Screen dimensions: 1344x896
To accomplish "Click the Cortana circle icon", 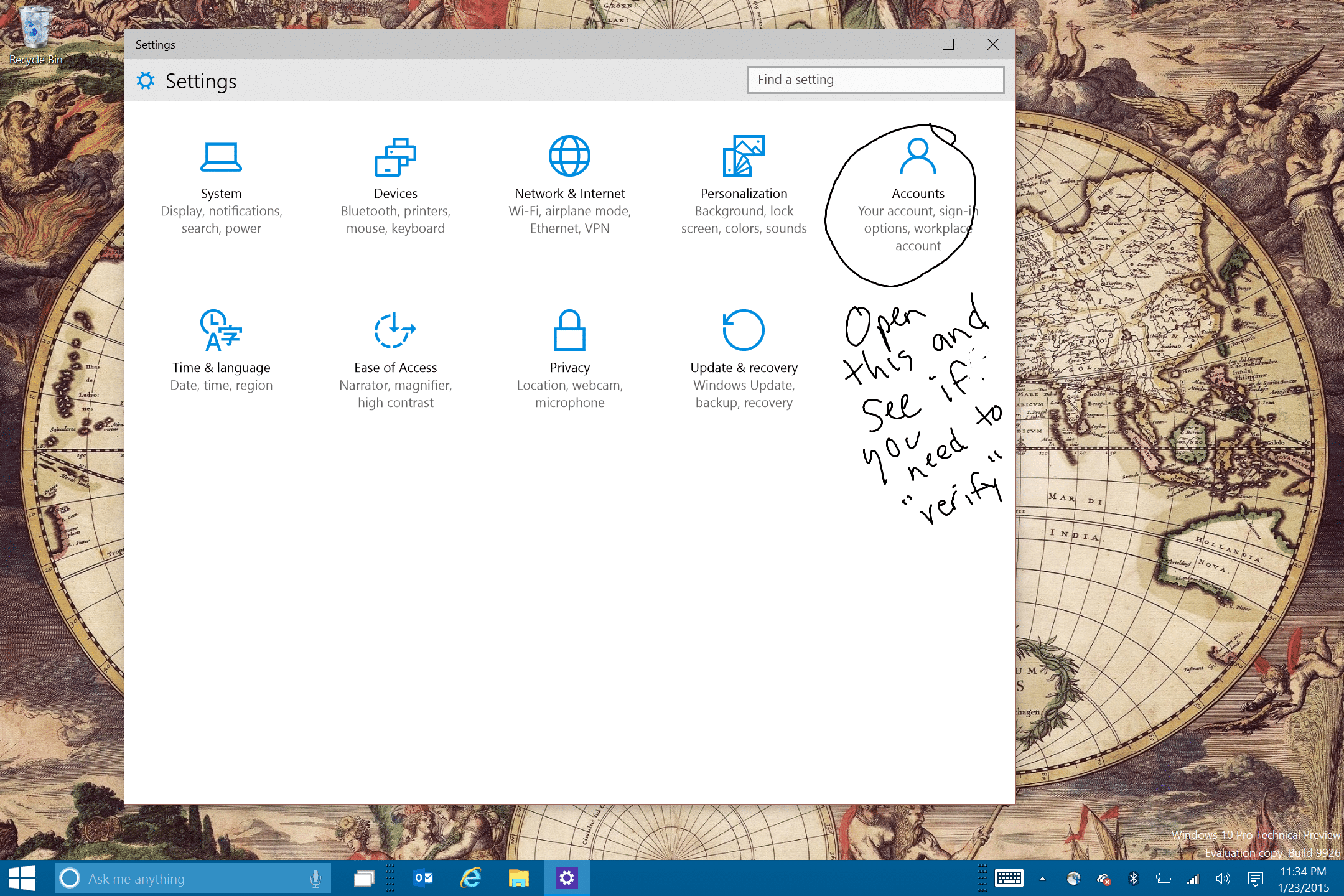I will pyautogui.click(x=70, y=878).
